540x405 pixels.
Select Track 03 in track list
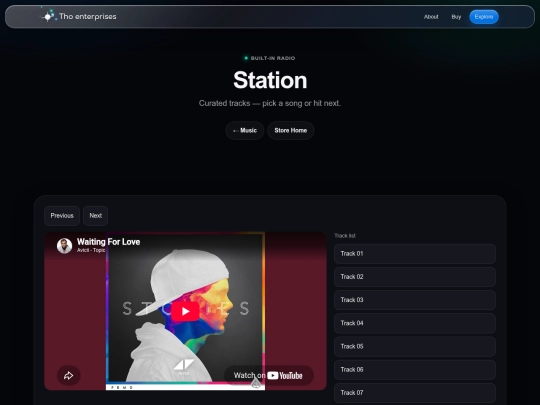coord(415,300)
